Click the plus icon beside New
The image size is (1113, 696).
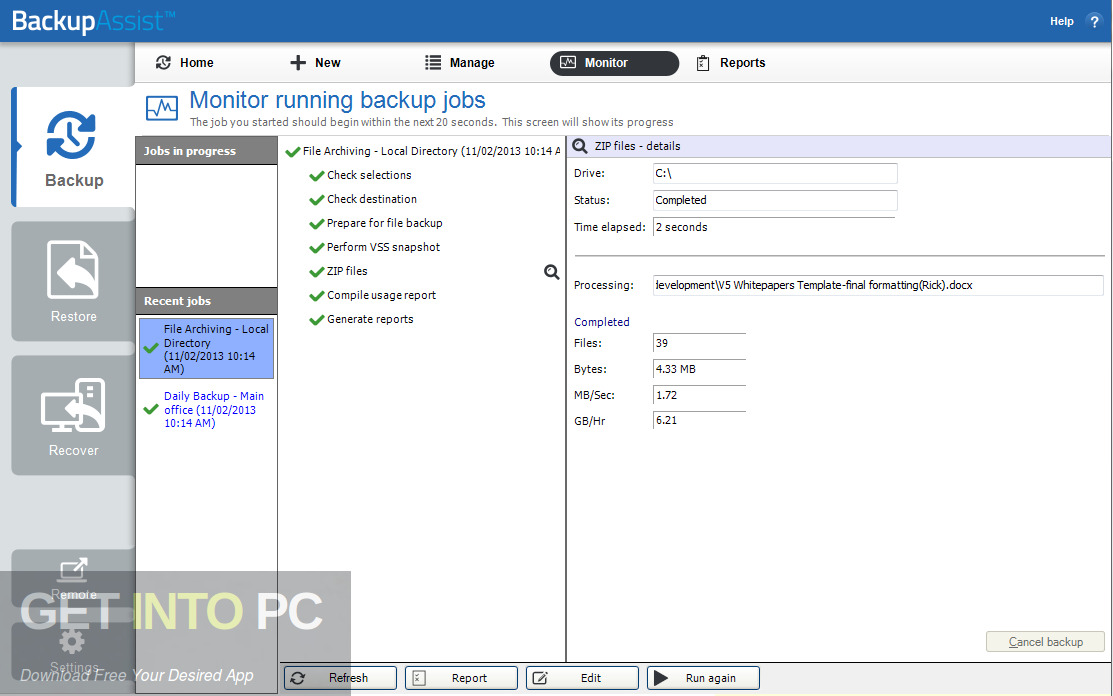pos(298,62)
